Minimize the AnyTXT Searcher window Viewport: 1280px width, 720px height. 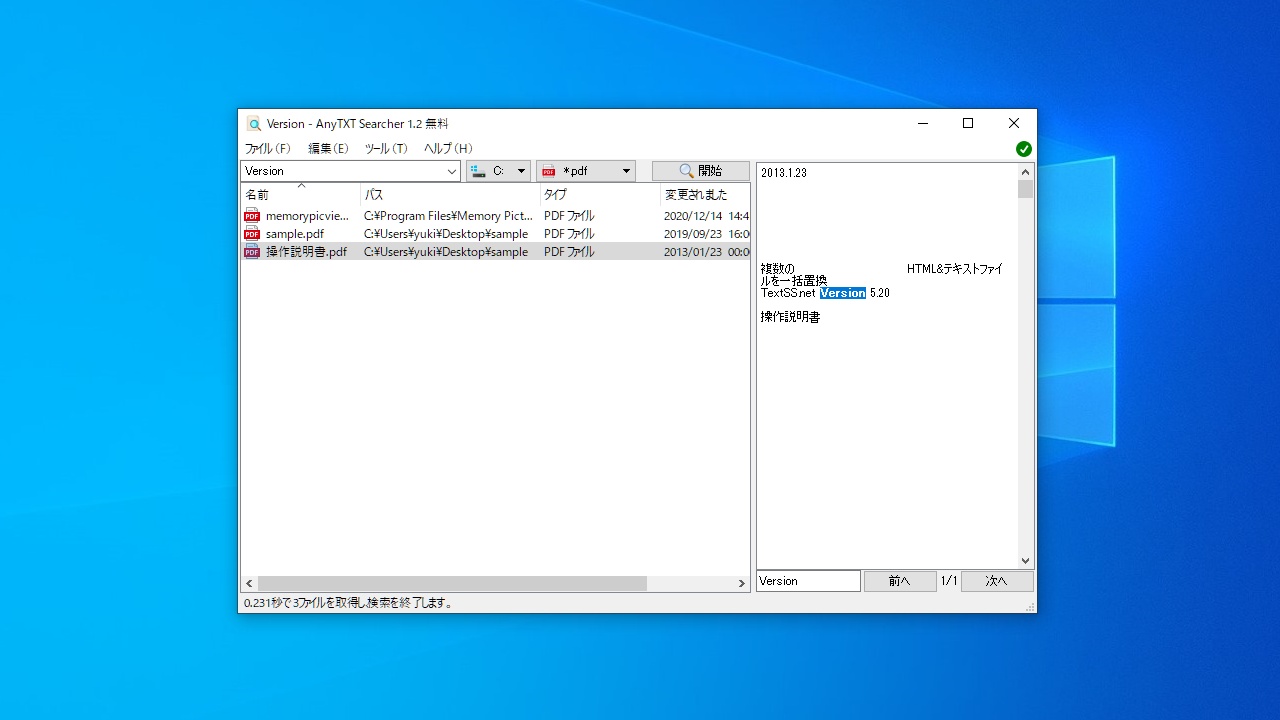coord(922,123)
